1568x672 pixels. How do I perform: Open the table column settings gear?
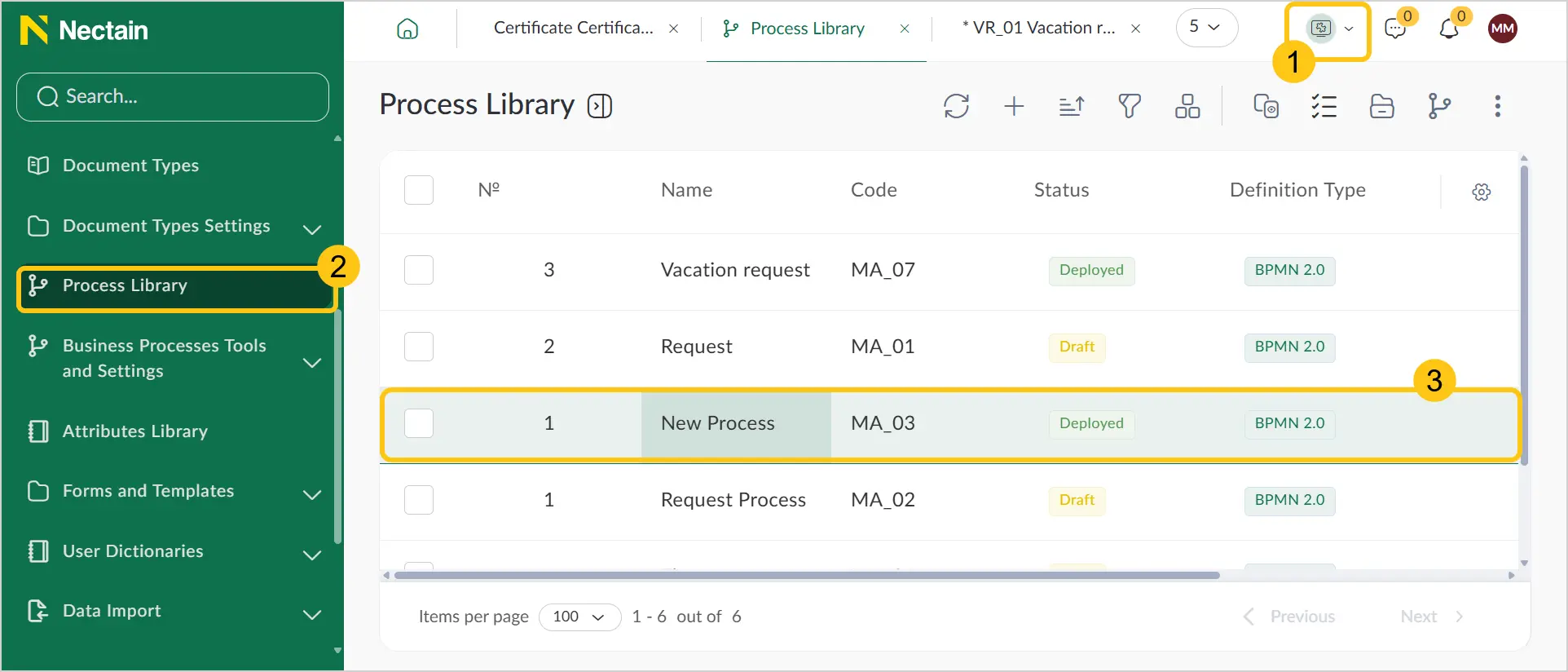[1482, 192]
